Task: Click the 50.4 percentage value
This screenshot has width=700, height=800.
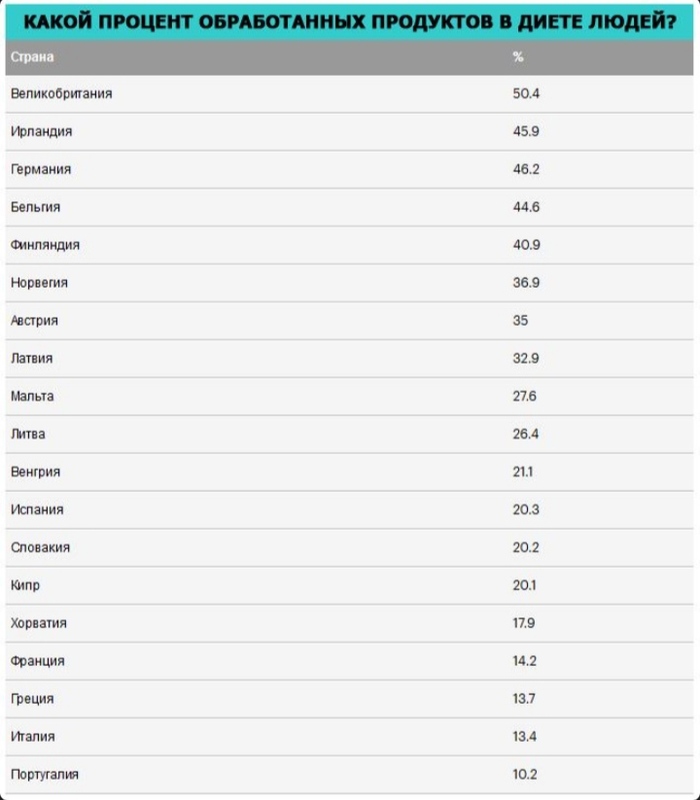Action: click(x=526, y=94)
